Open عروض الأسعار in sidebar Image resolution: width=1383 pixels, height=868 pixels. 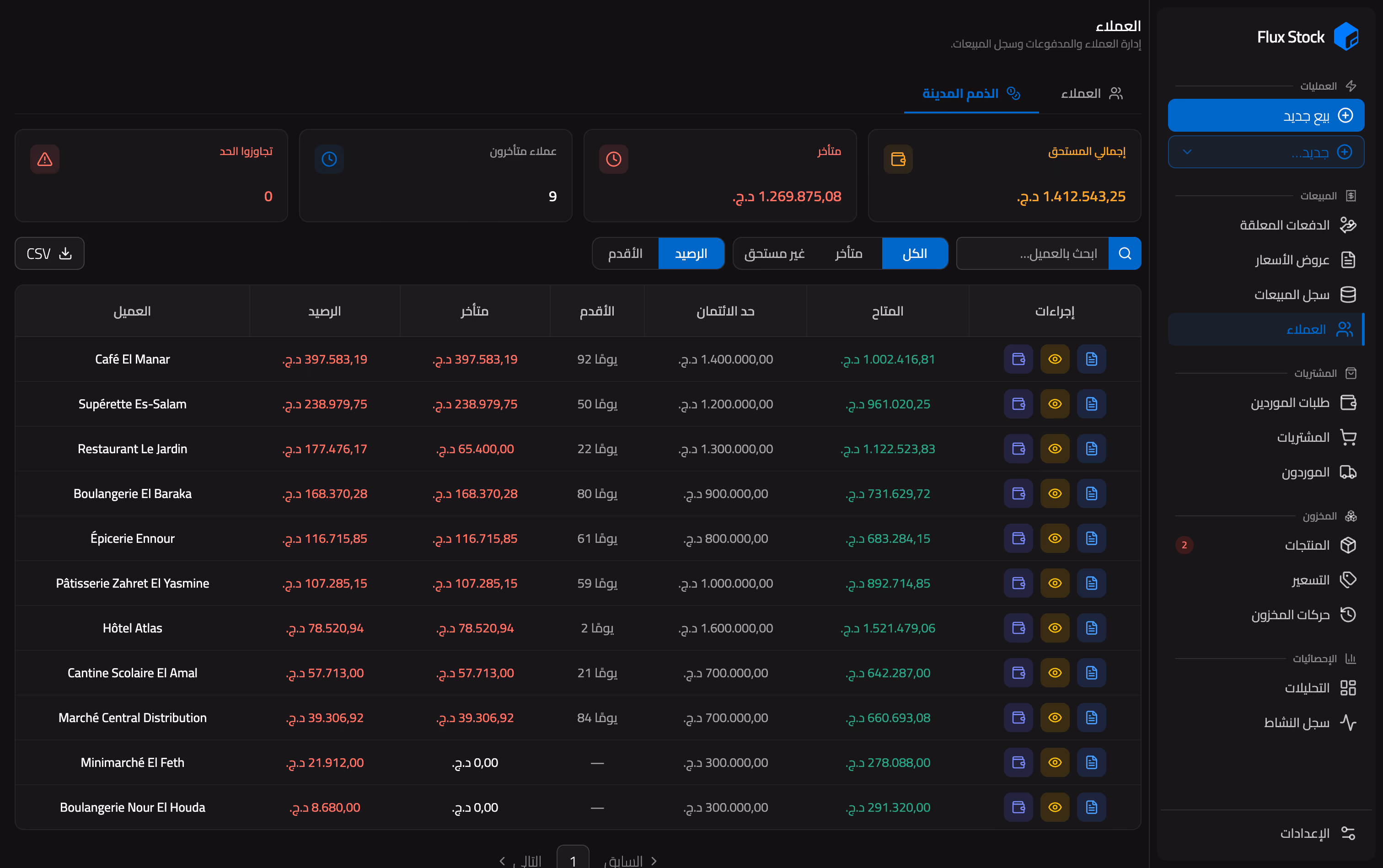point(1266,259)
